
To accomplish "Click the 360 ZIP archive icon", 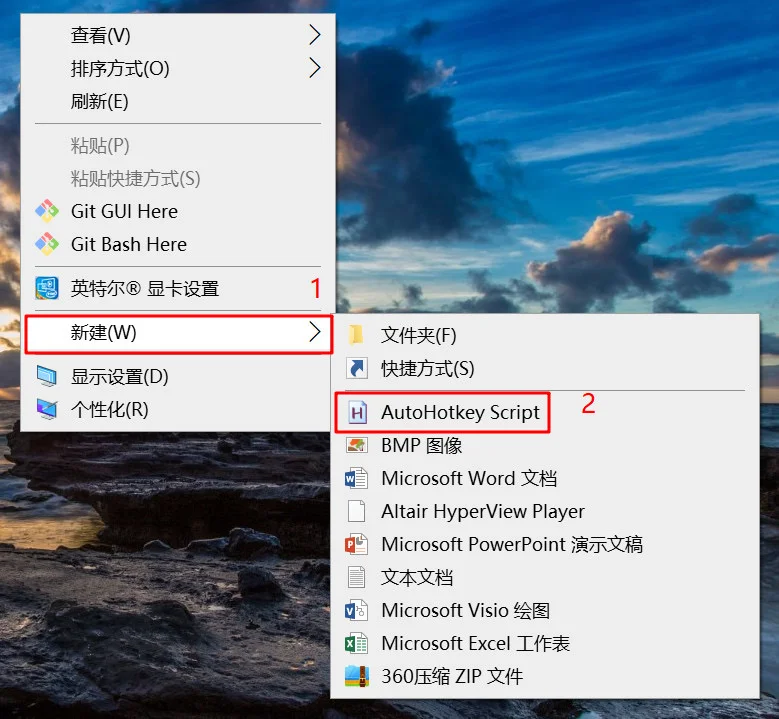I will (357, 676).
